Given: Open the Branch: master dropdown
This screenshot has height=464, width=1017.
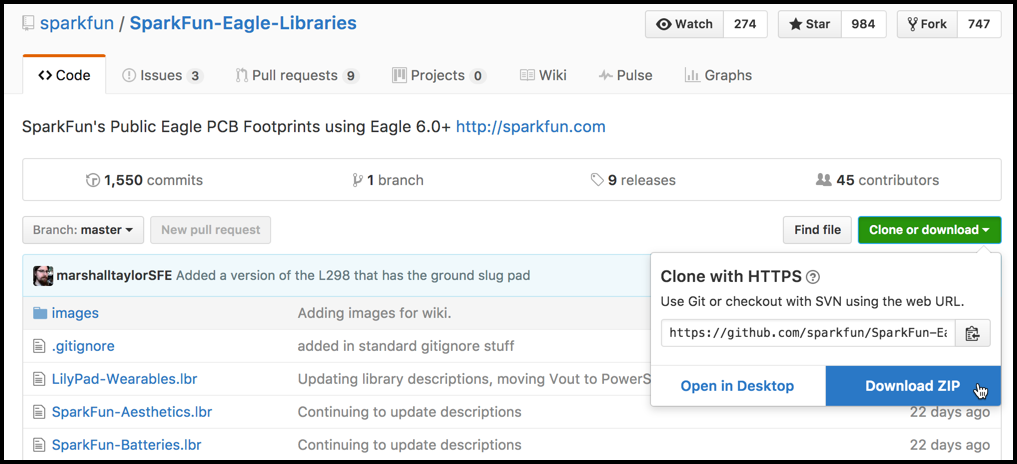Looking at the screenshot, I should pos(83,230).
